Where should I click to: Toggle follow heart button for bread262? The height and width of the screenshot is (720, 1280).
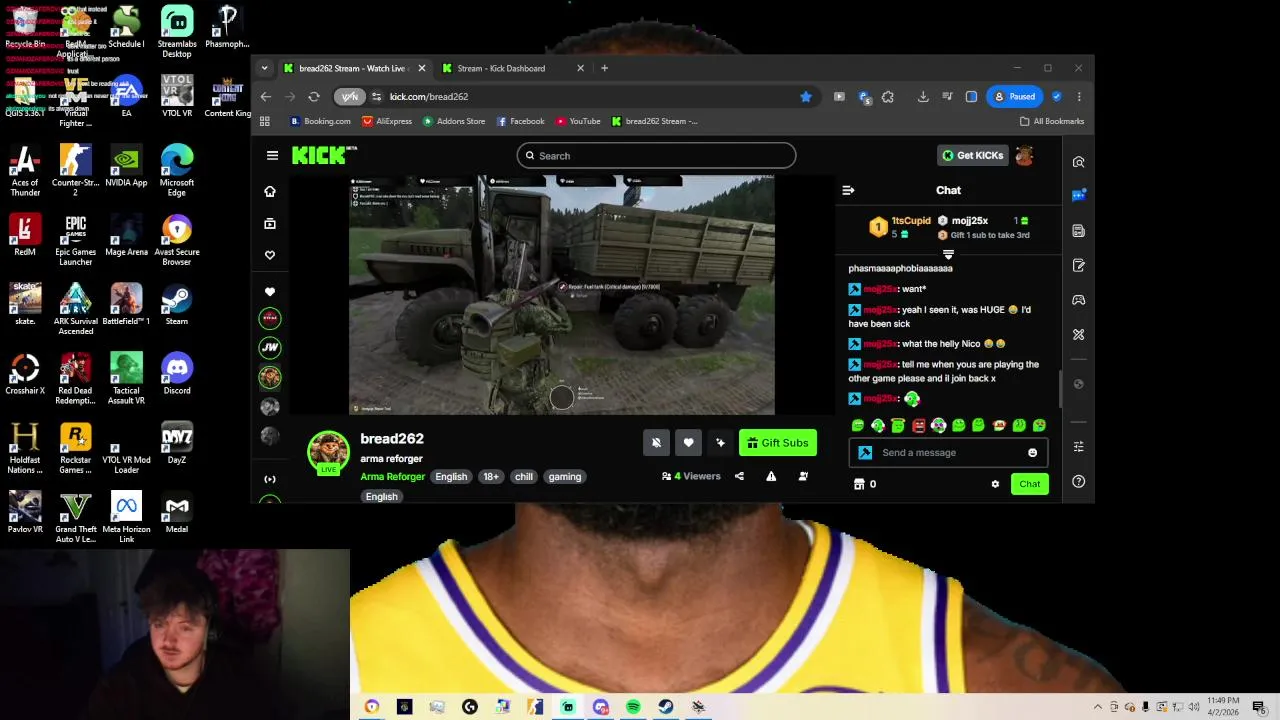coord(688,443)
